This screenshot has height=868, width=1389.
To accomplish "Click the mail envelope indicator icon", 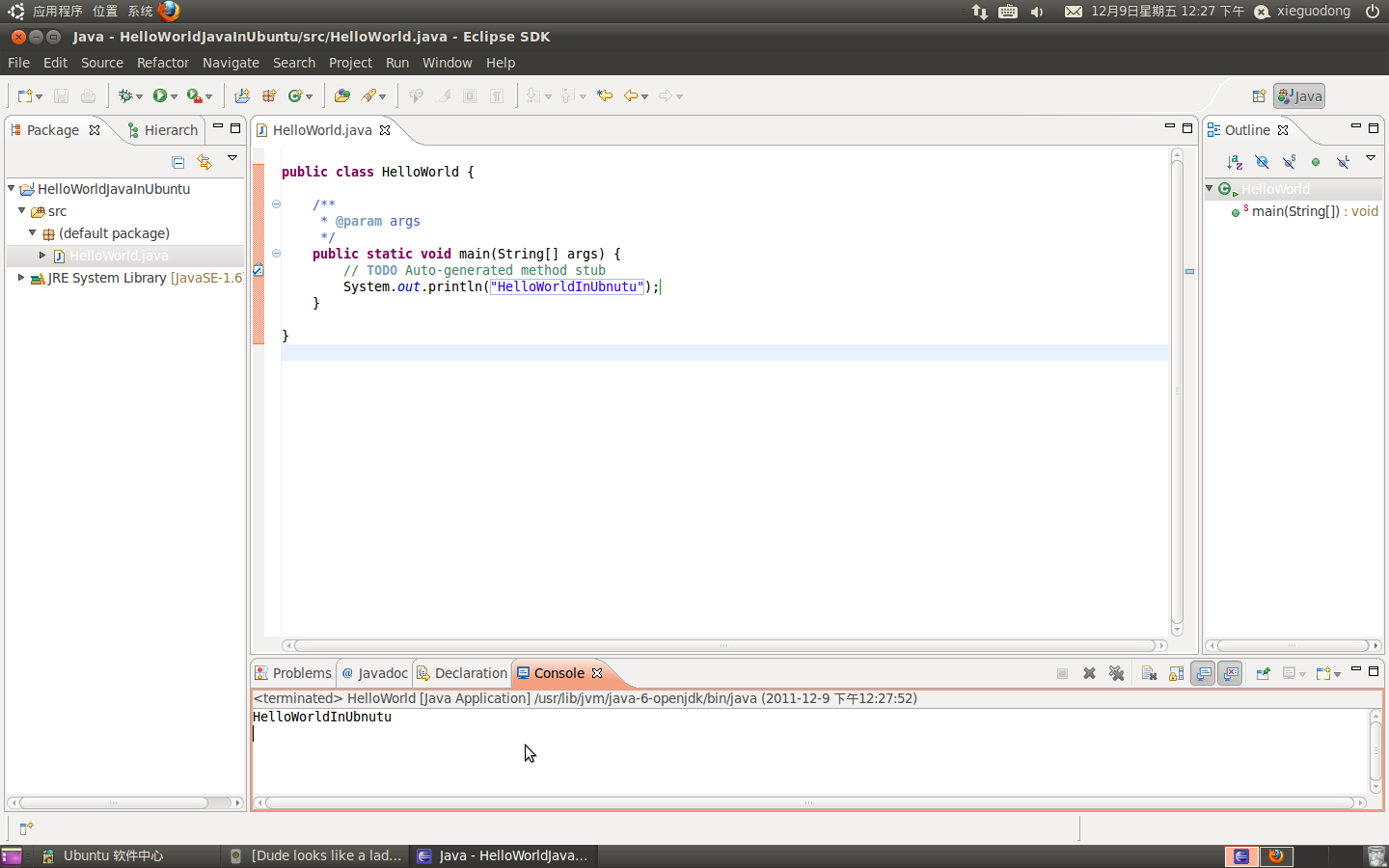I will coord(1073,12).
